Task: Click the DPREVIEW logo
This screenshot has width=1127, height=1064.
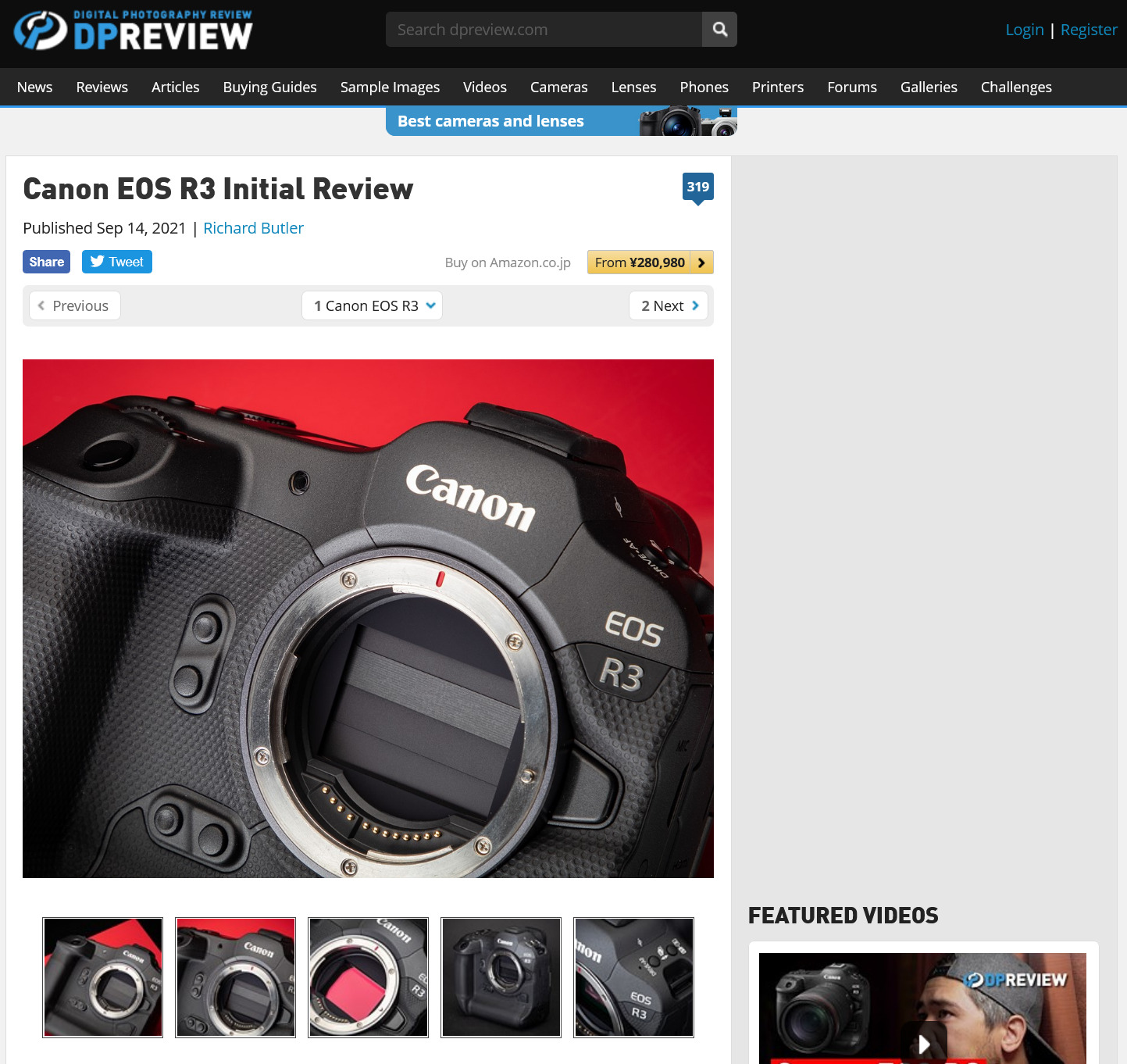Action: [133, 30]
